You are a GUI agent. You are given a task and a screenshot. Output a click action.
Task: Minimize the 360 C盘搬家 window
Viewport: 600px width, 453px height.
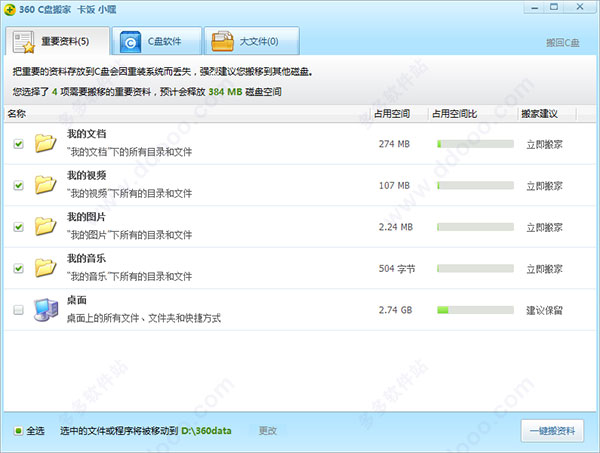coord(535,8)
